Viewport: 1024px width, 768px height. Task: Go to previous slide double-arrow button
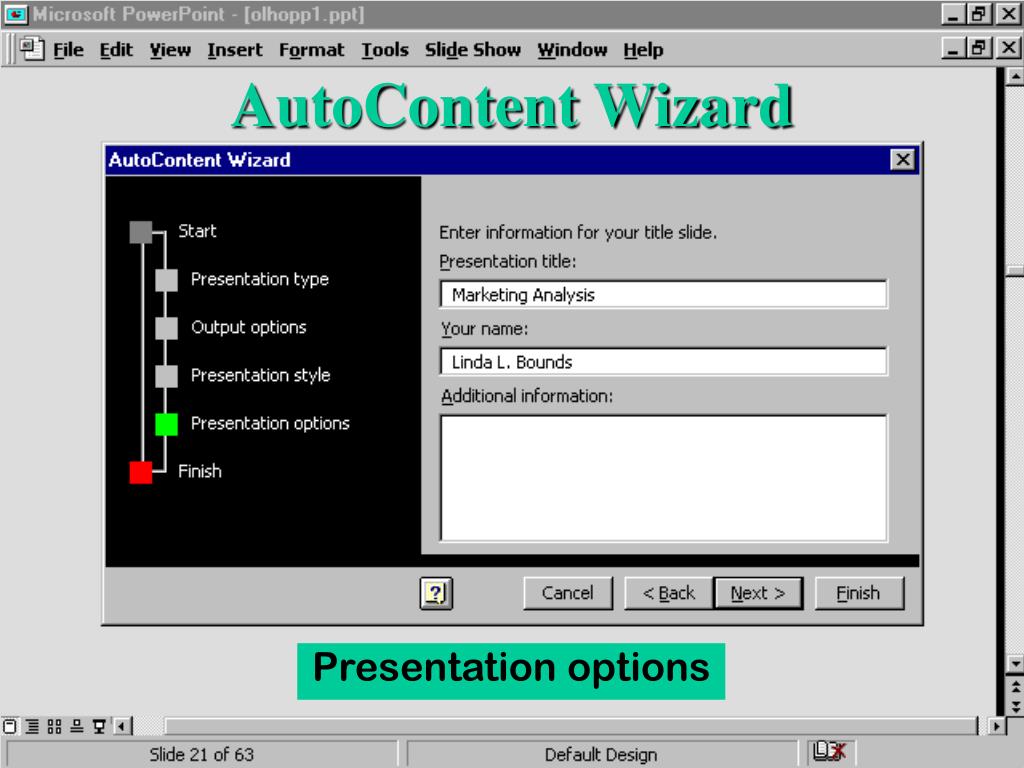pos(1015,686)
